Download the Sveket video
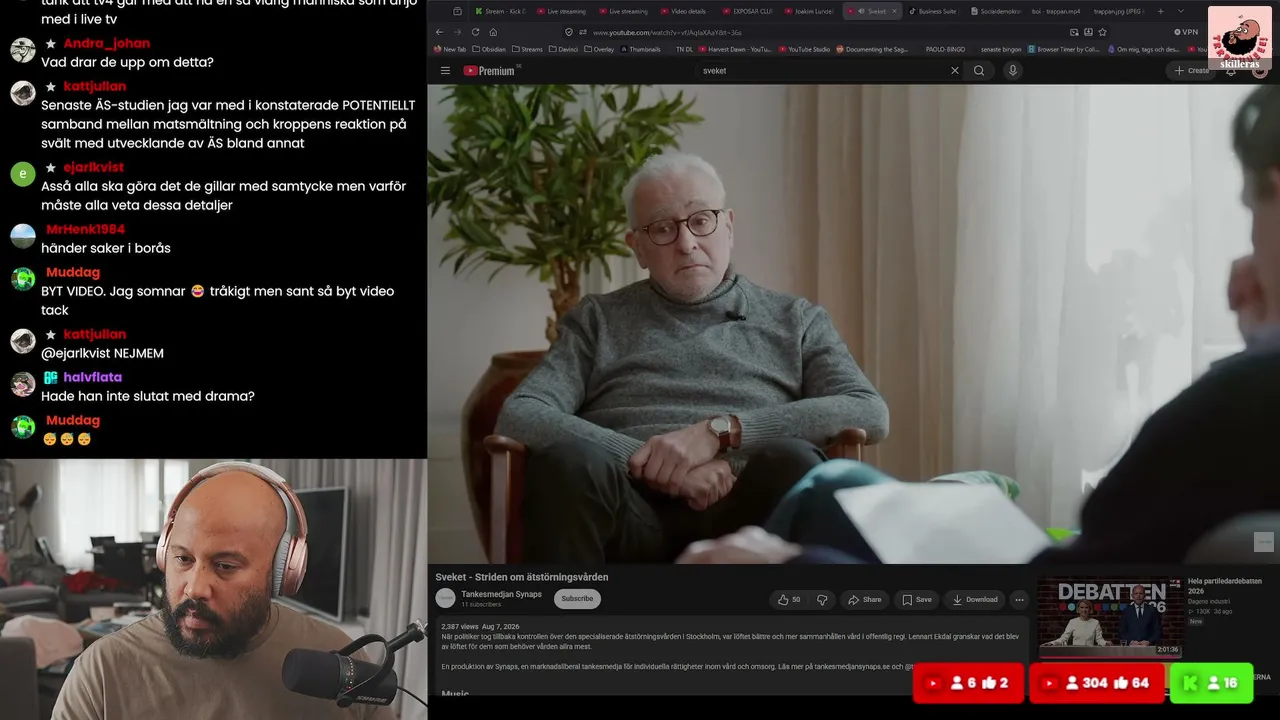This screenshot has width=1280, height=720. tap(975, 600)
